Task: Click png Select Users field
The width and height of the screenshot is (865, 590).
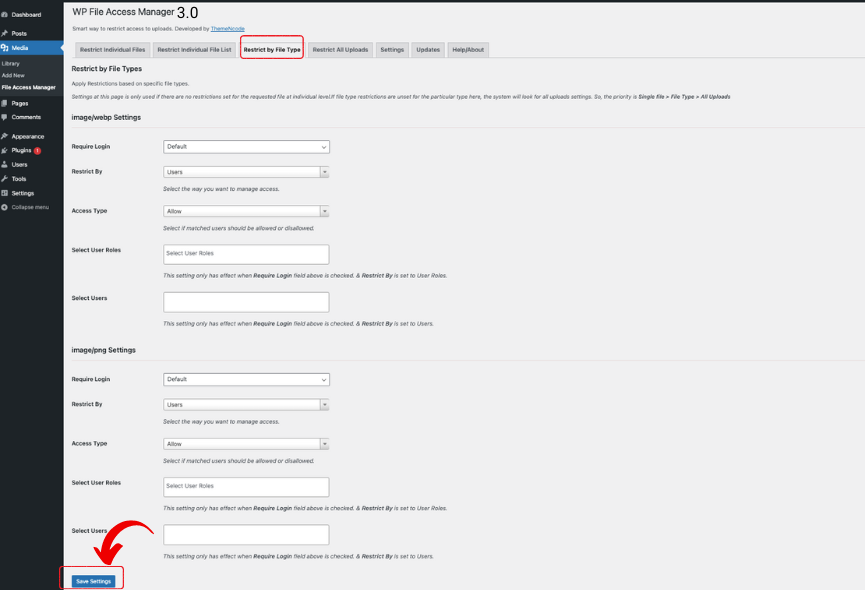Action: [247, 535]
